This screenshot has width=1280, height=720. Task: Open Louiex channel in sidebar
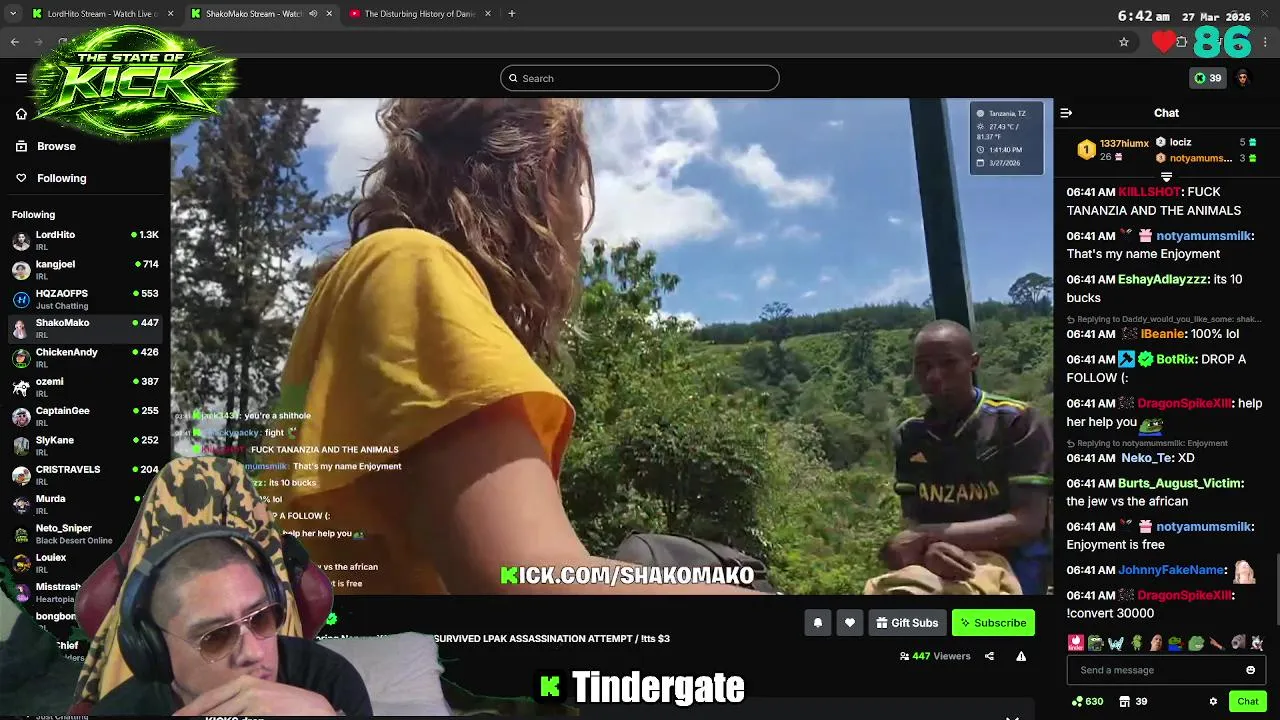[85, 563]
